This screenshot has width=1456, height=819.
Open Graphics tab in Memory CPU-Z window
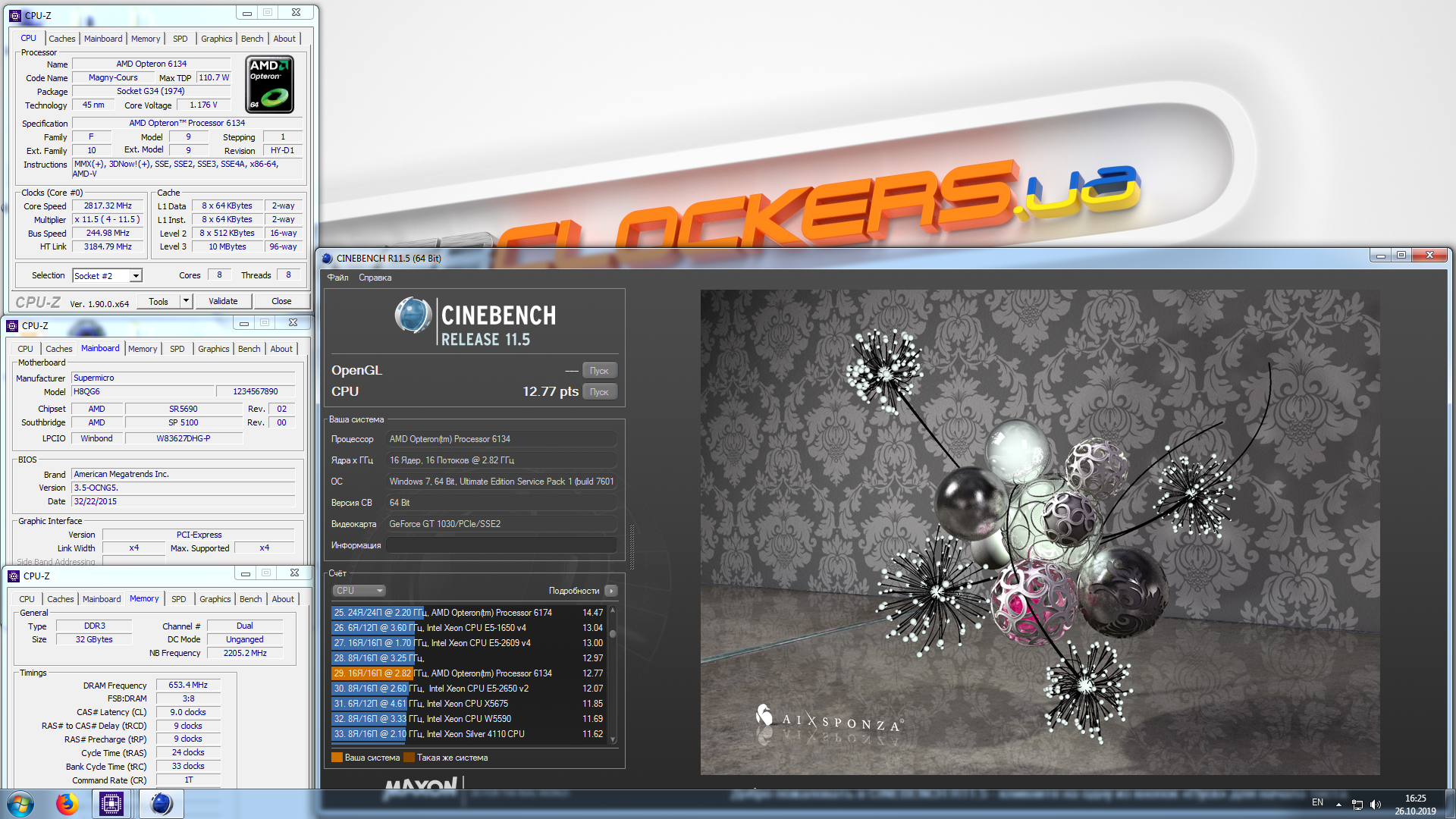coord(215,599)
